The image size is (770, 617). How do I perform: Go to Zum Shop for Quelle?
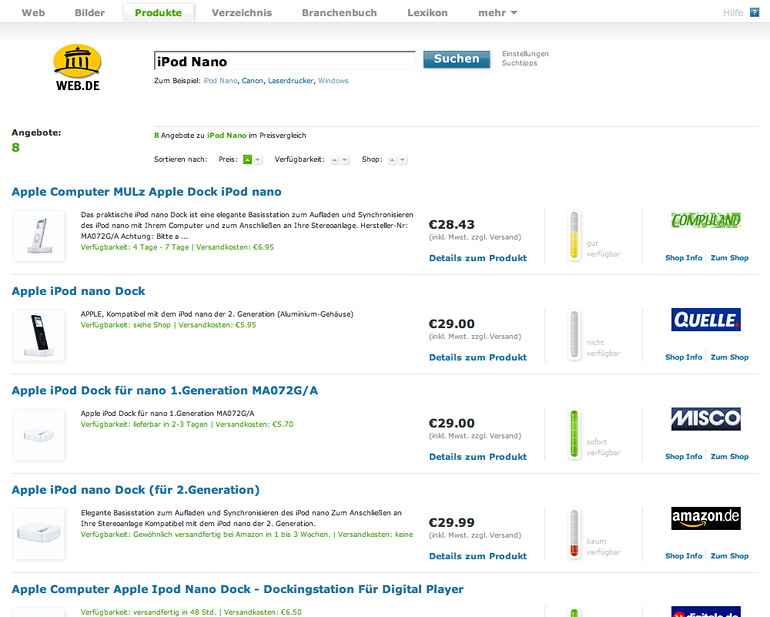729,357
